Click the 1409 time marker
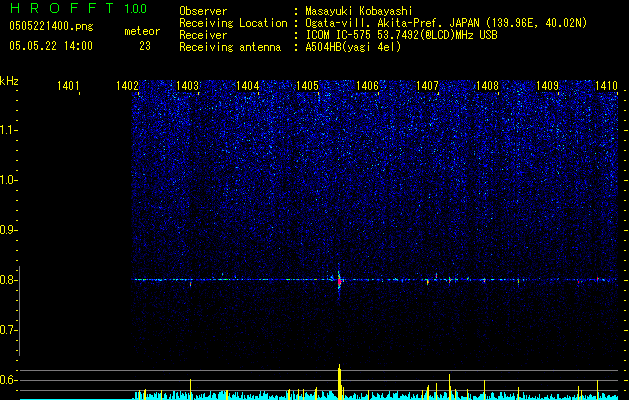Screen dimensions: 629x400 coord(547,86)
